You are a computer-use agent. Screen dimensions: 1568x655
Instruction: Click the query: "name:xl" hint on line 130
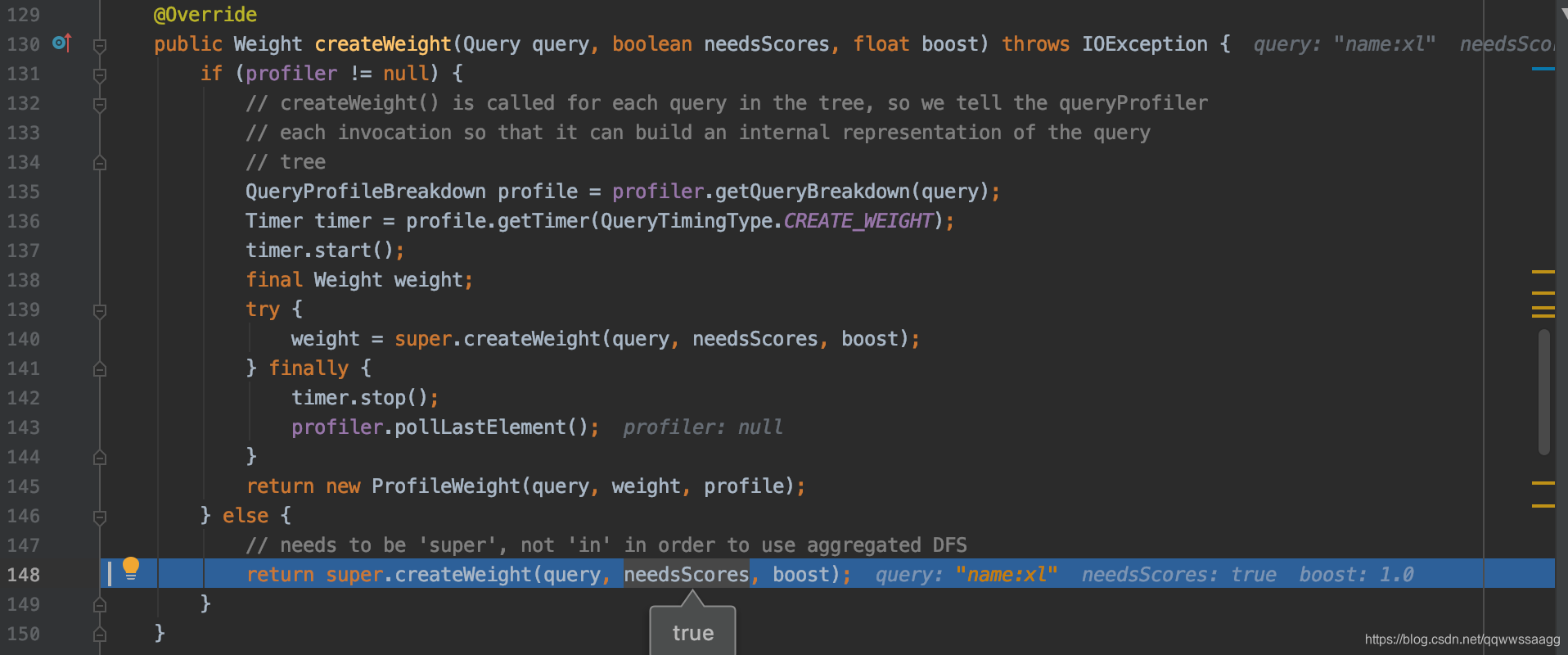[x=1345, y=44]
